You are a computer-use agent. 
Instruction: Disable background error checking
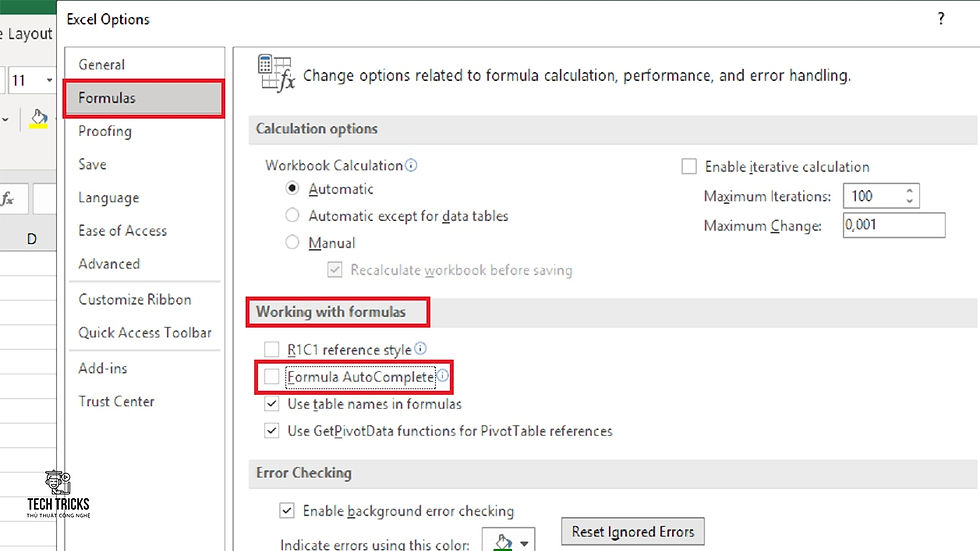tap(286, 510)
